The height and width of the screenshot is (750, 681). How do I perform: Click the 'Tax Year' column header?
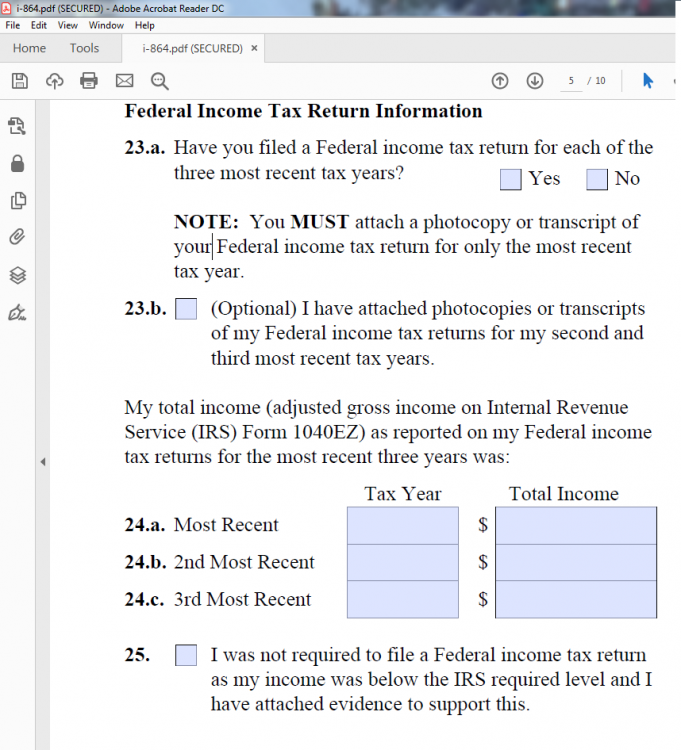403,494
